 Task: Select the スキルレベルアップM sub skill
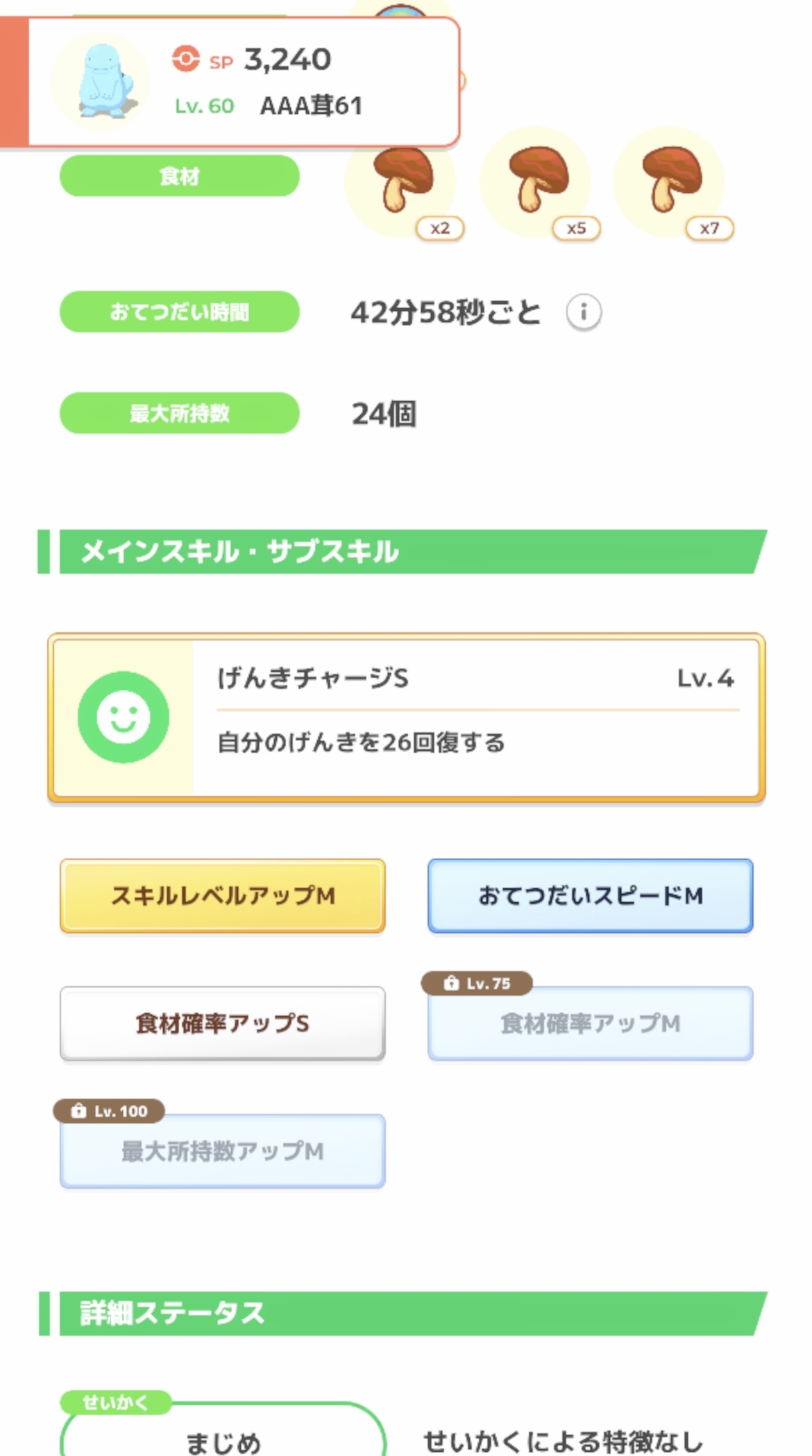223,896
